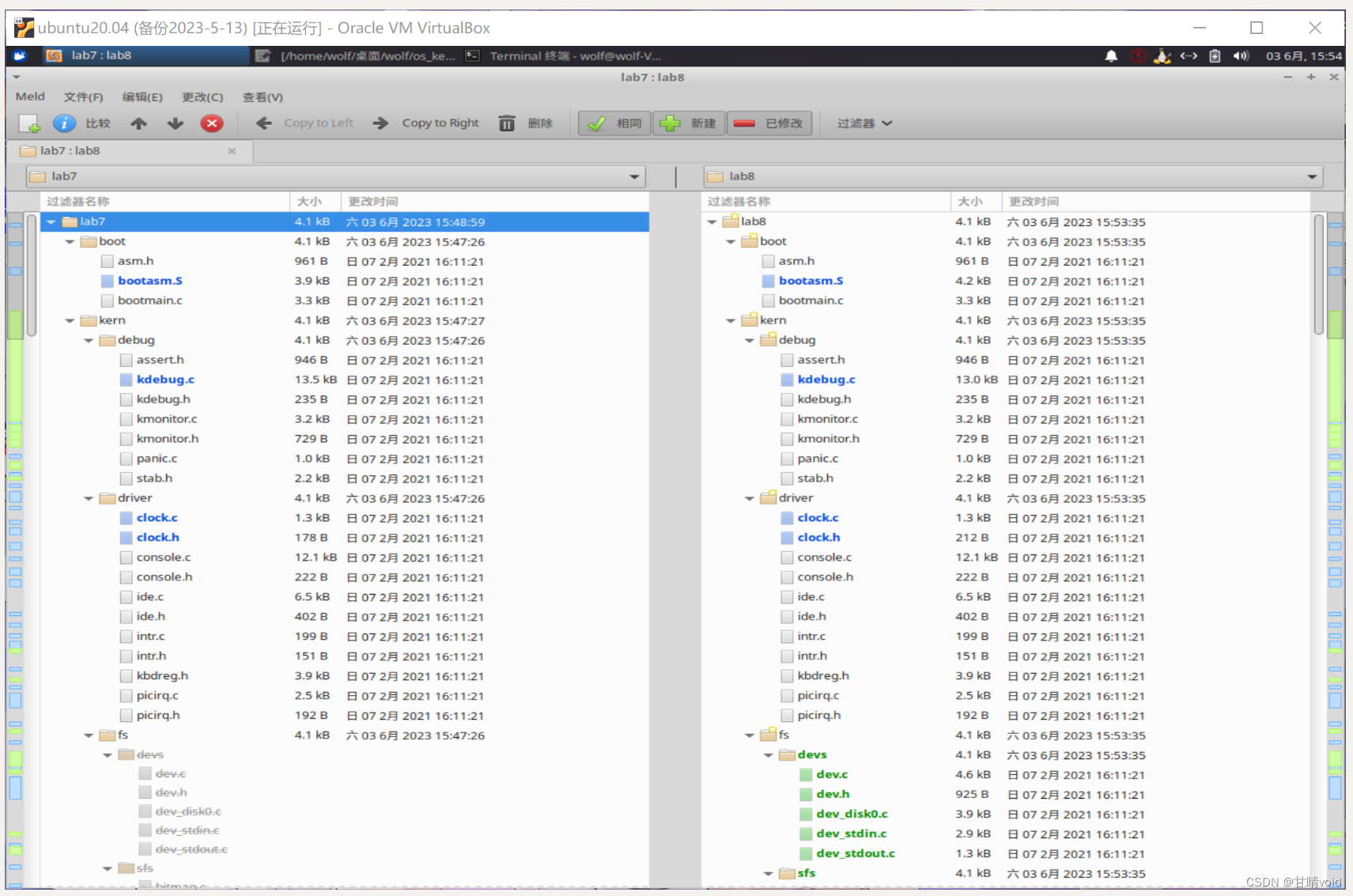Collapse the kern folder in lab7 tree
Screen dimensions: 1353x896
pos(70,320)
